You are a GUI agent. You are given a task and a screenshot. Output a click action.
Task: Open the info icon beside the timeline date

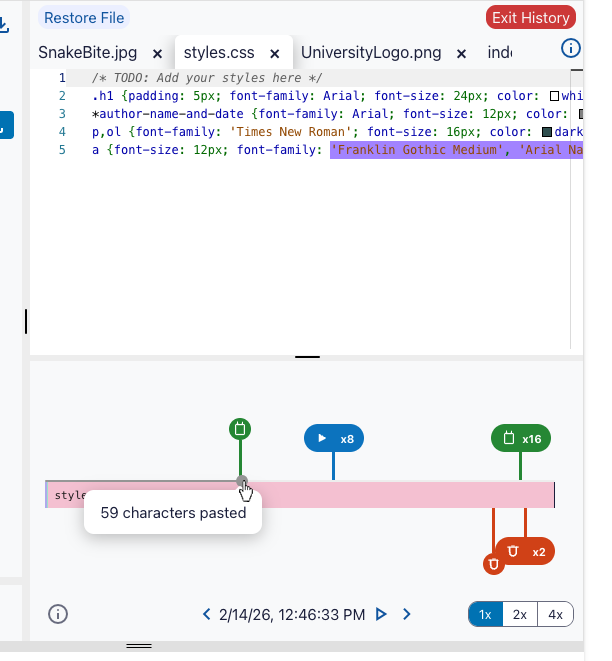pyautogui.click(x=58, y=614)
